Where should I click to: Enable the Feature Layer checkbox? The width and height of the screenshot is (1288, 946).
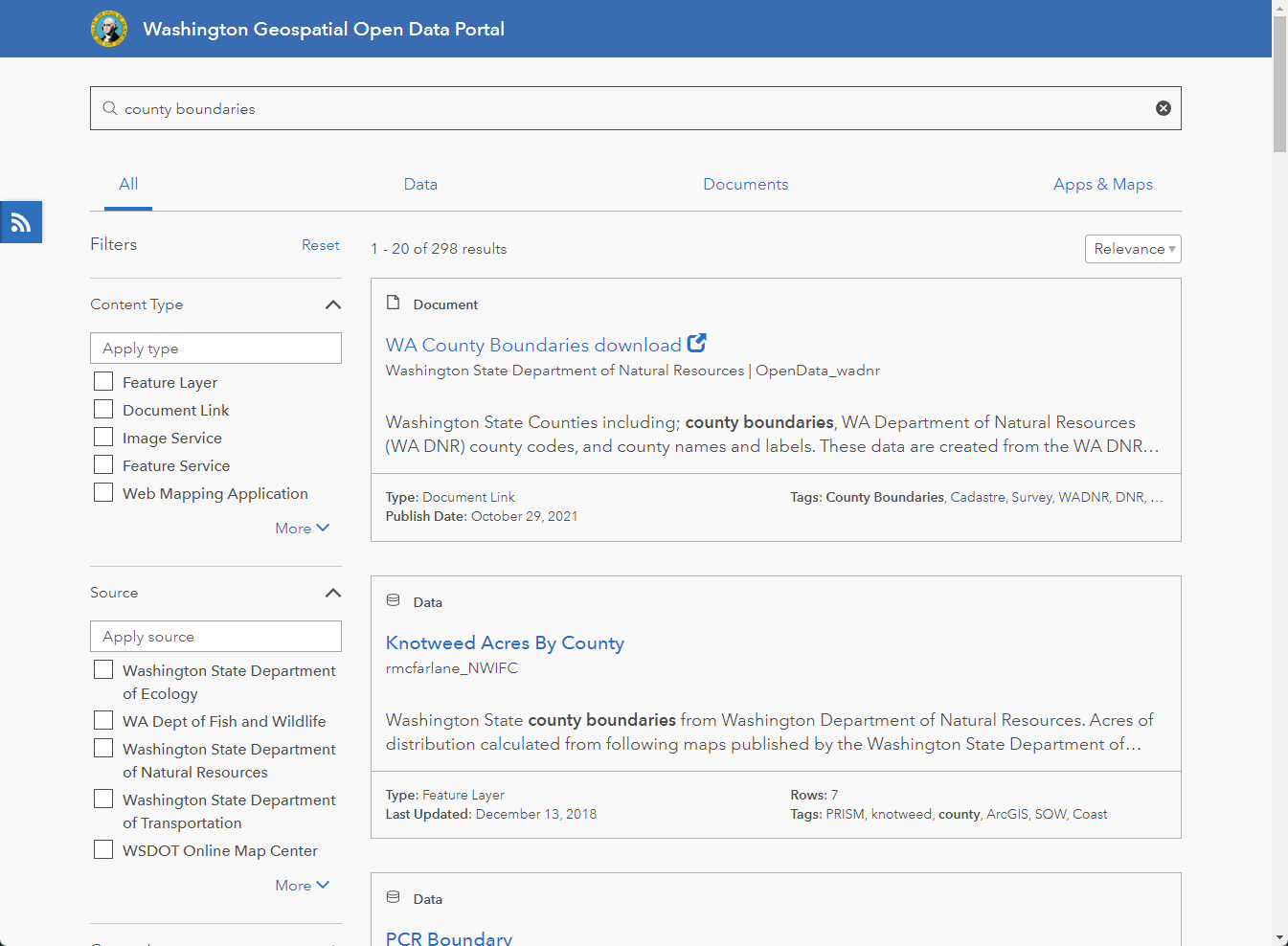pos(103,381)
